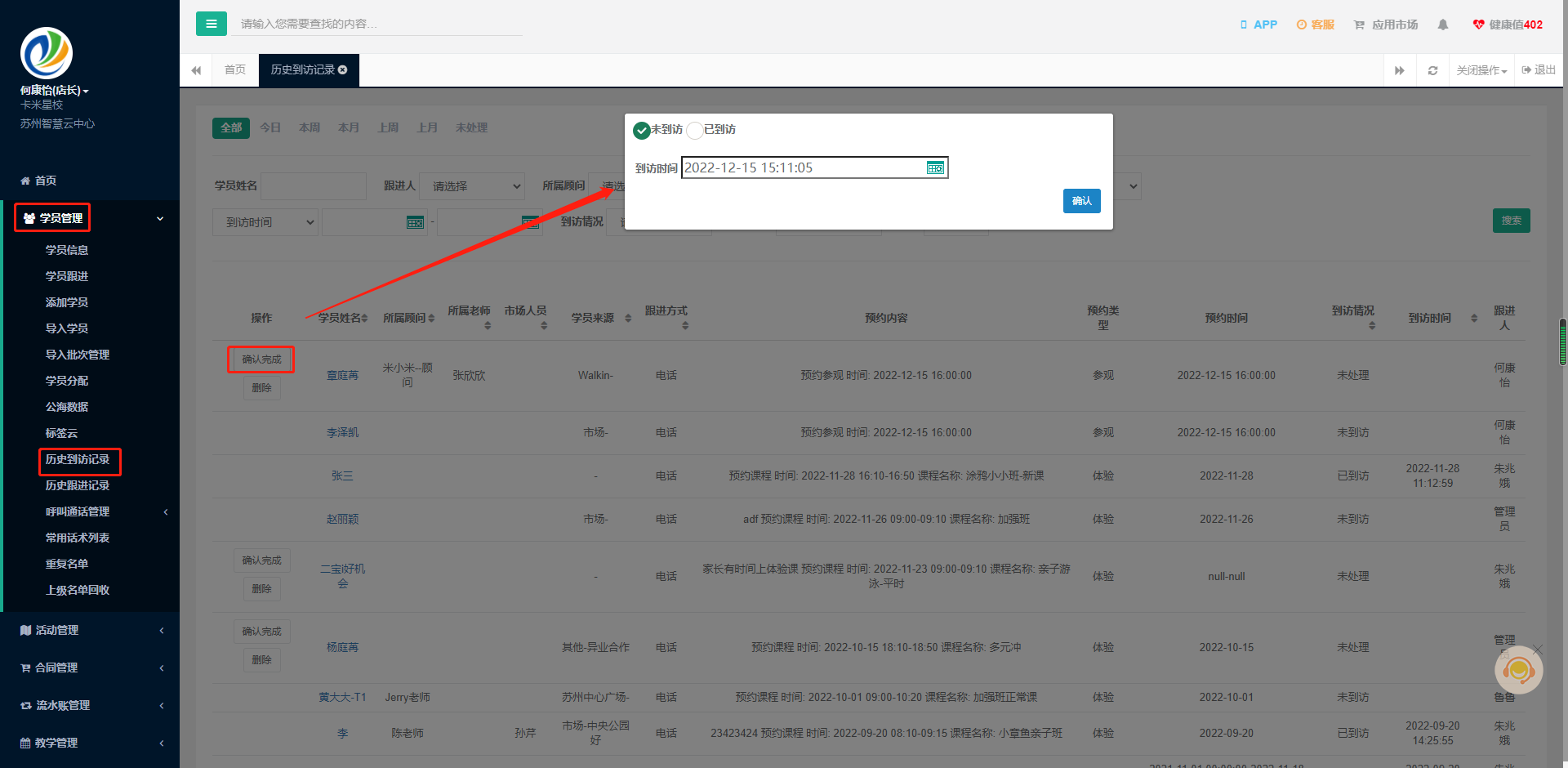Open student link 李泽凯
Image resolution: width=1568 pixels, height=768 pixels.
pyautogui.click(x=343, y=433)
